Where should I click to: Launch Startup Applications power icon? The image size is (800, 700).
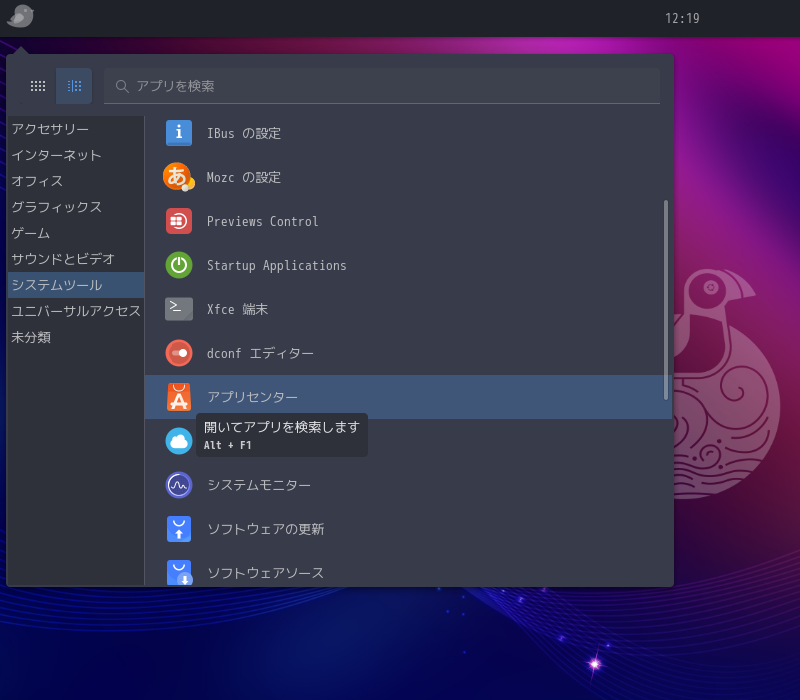(x=179, y=265)
